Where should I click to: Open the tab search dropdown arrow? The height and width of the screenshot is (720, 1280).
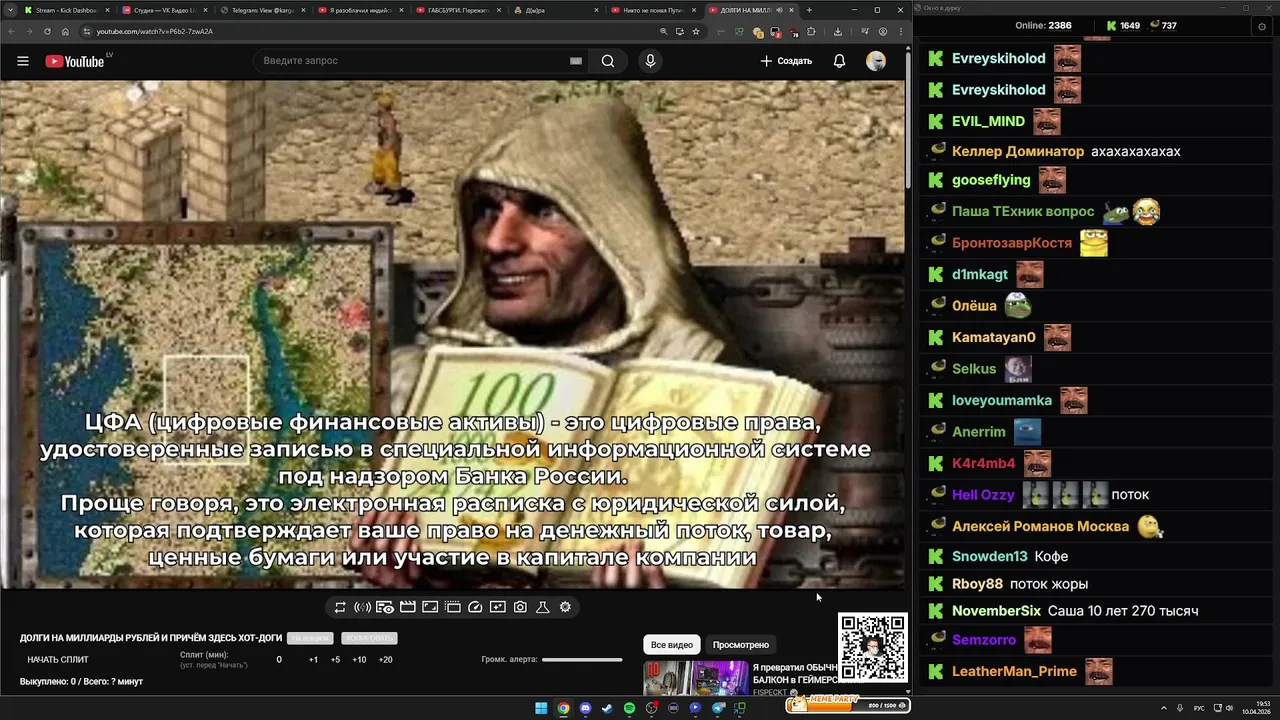click(x=10, y=10)
